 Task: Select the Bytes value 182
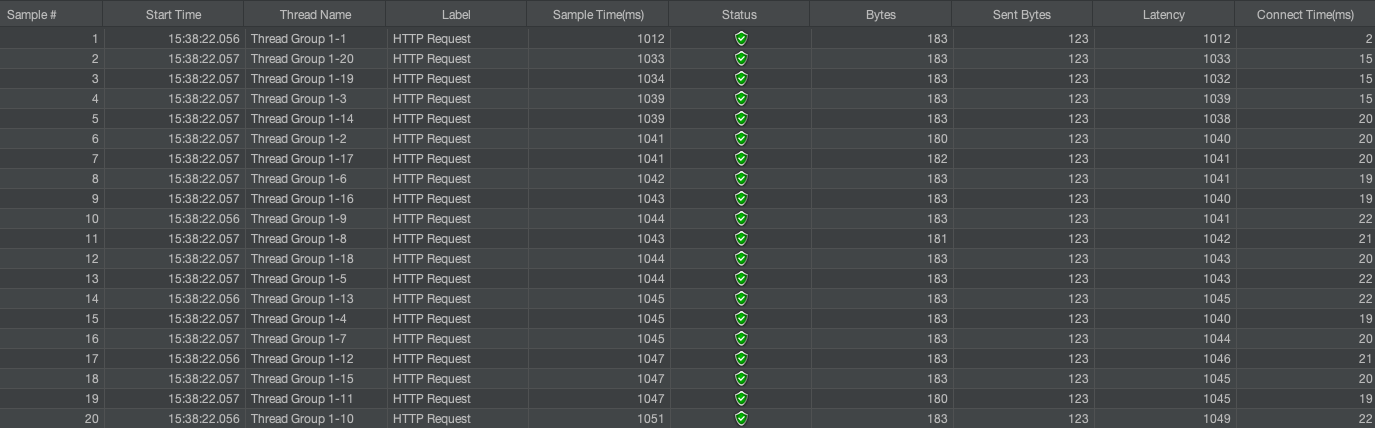coord(937,159)
